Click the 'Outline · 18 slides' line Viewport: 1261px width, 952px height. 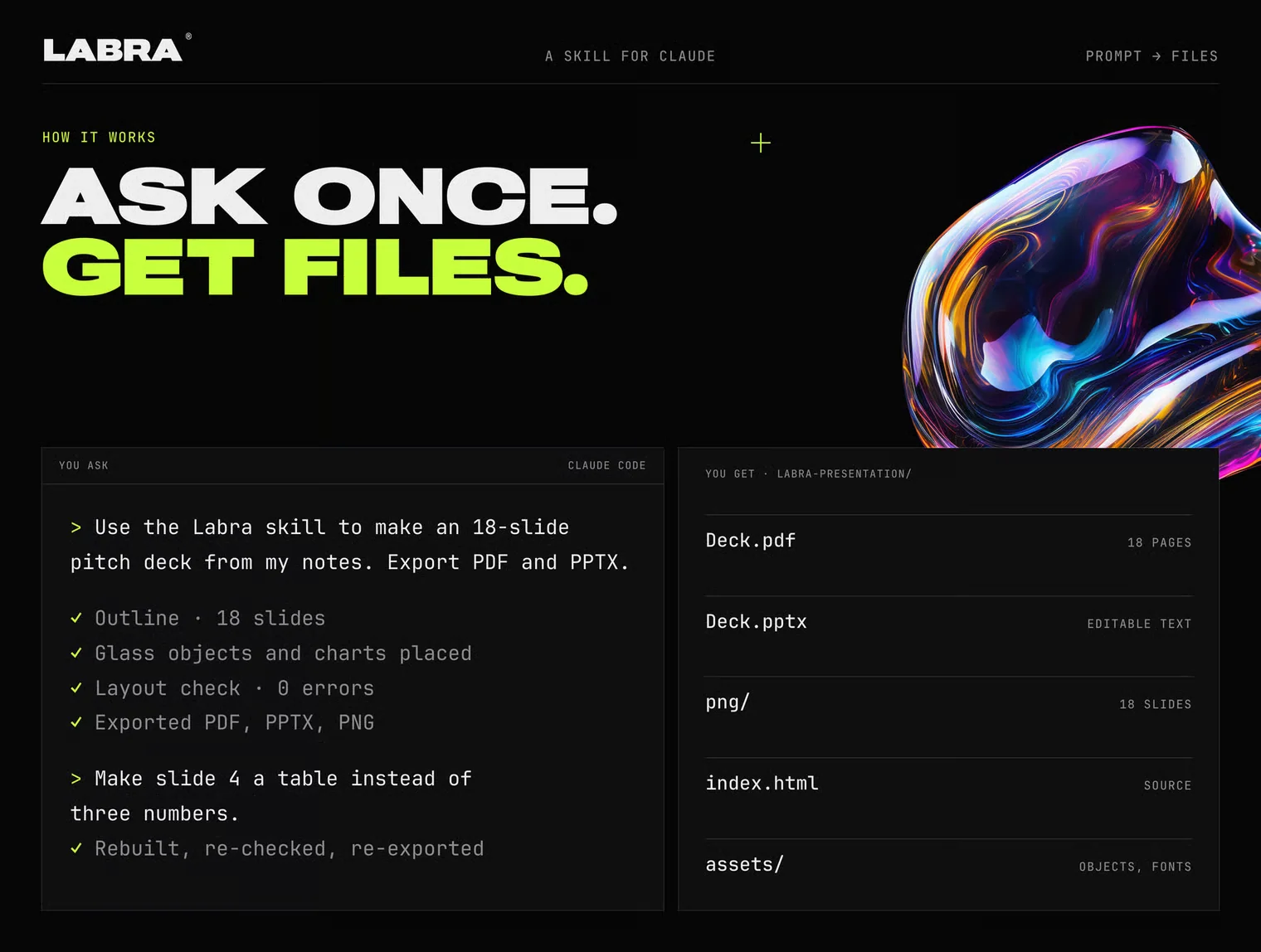point(210,618)
